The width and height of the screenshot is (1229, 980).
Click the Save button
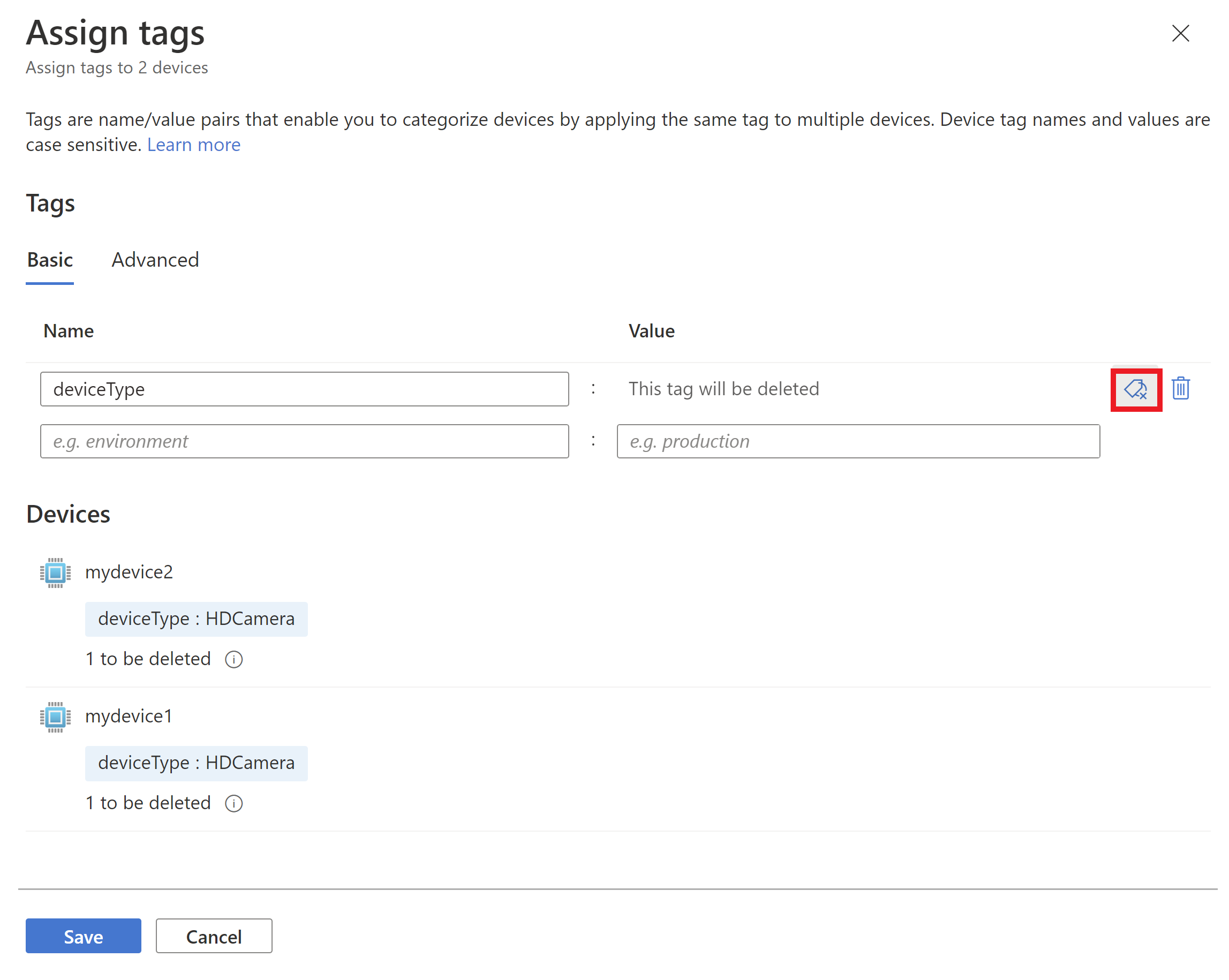(83, 936)
